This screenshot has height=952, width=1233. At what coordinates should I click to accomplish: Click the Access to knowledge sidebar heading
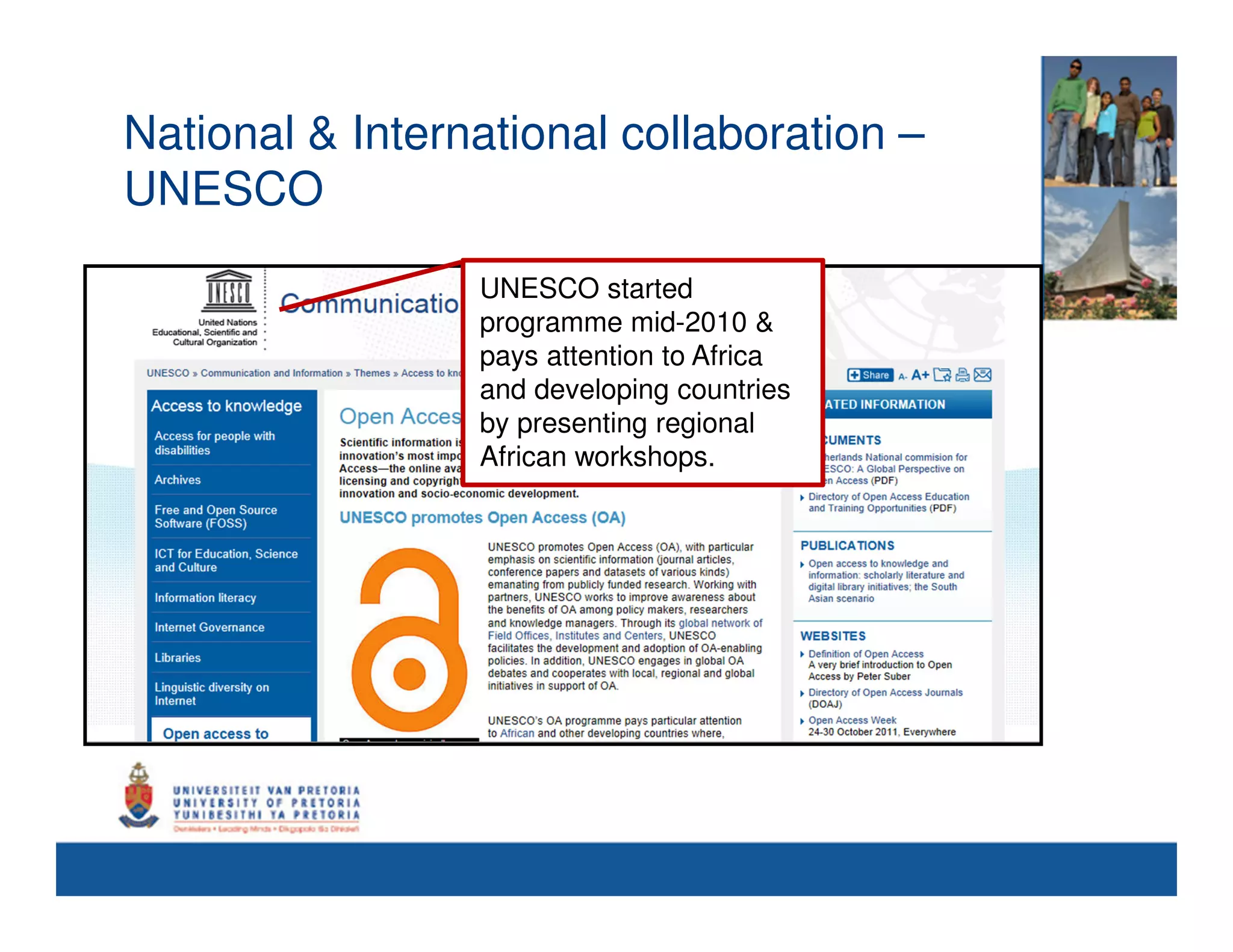click(x=226, y=406)
